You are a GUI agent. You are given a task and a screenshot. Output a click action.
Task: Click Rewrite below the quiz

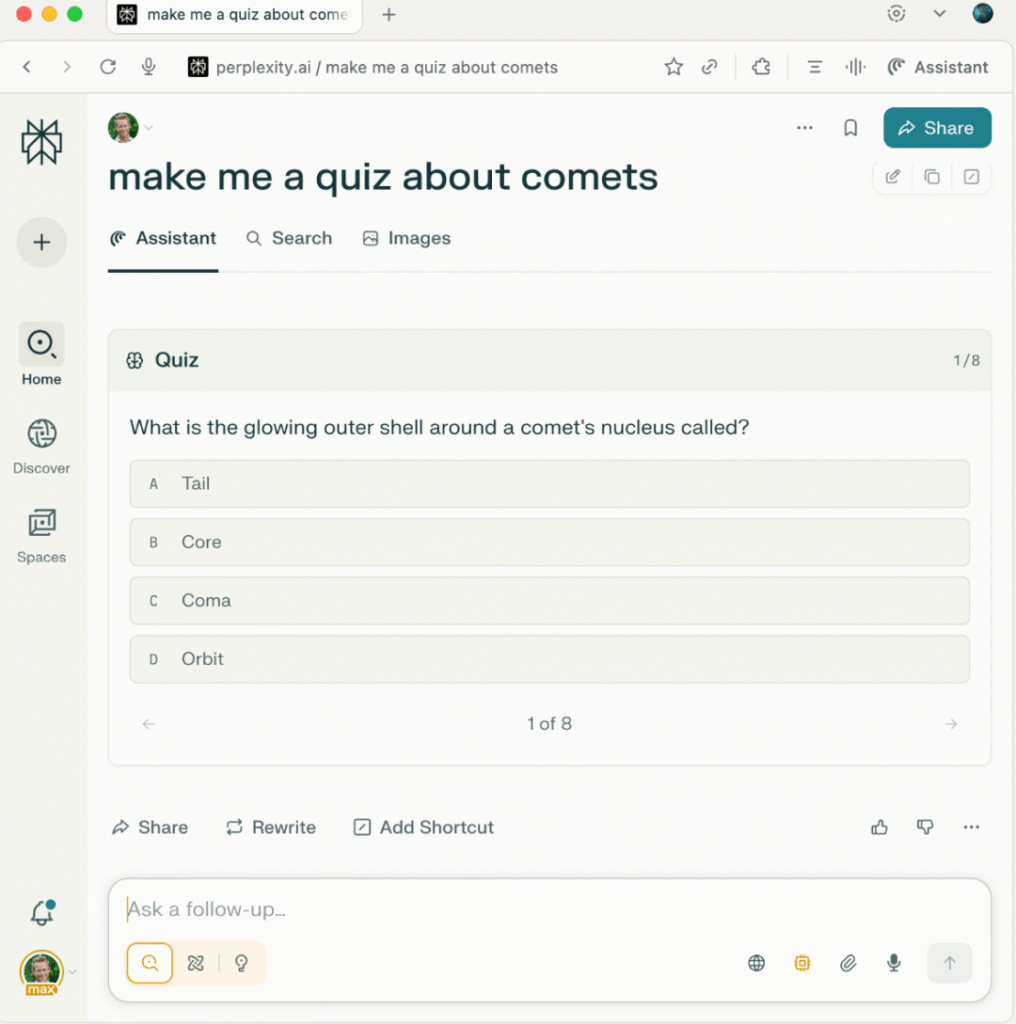pos(271,827)
